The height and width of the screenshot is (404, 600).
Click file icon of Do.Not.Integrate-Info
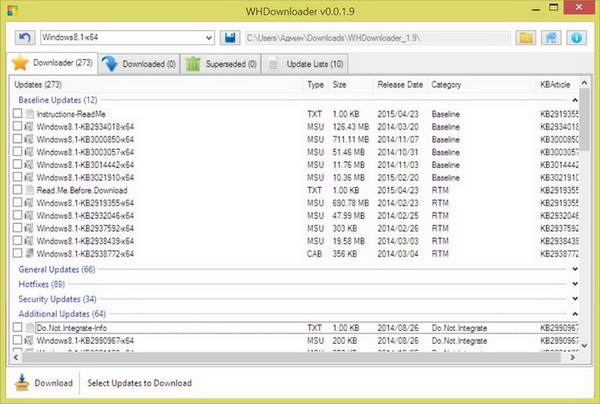(x=29, y=327)
